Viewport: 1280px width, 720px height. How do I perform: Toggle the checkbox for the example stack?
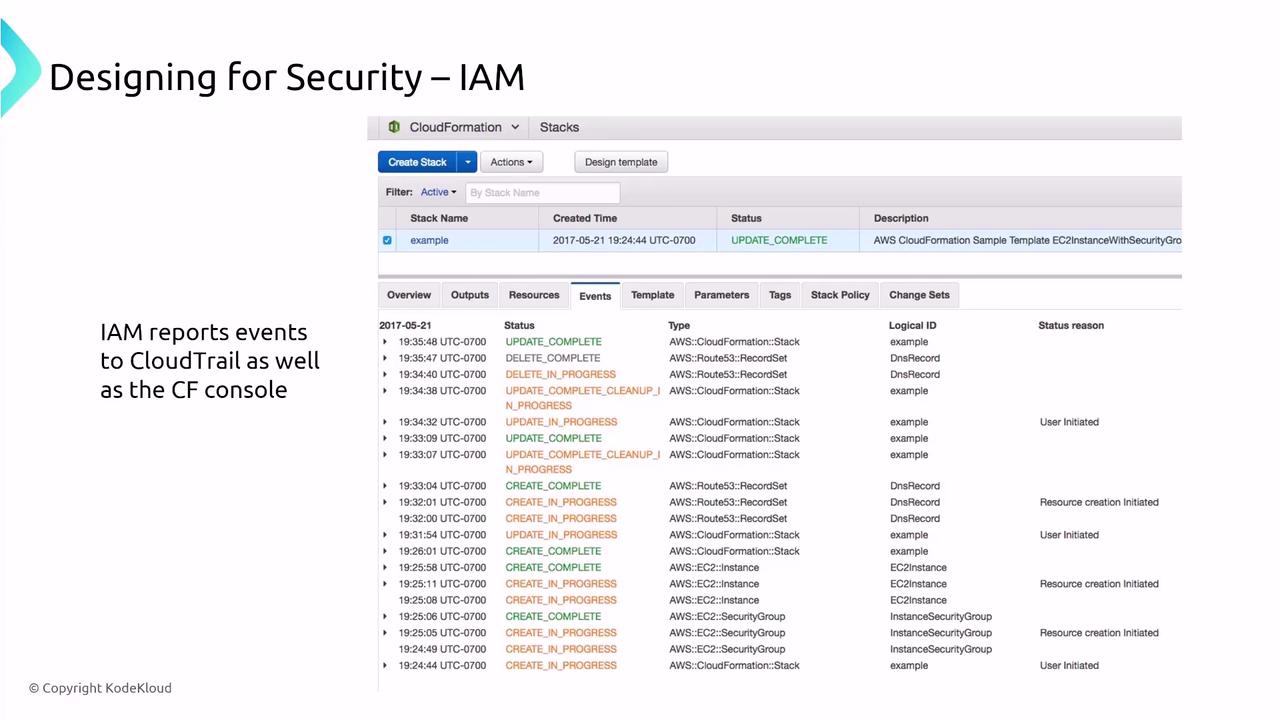pos(387,240)
